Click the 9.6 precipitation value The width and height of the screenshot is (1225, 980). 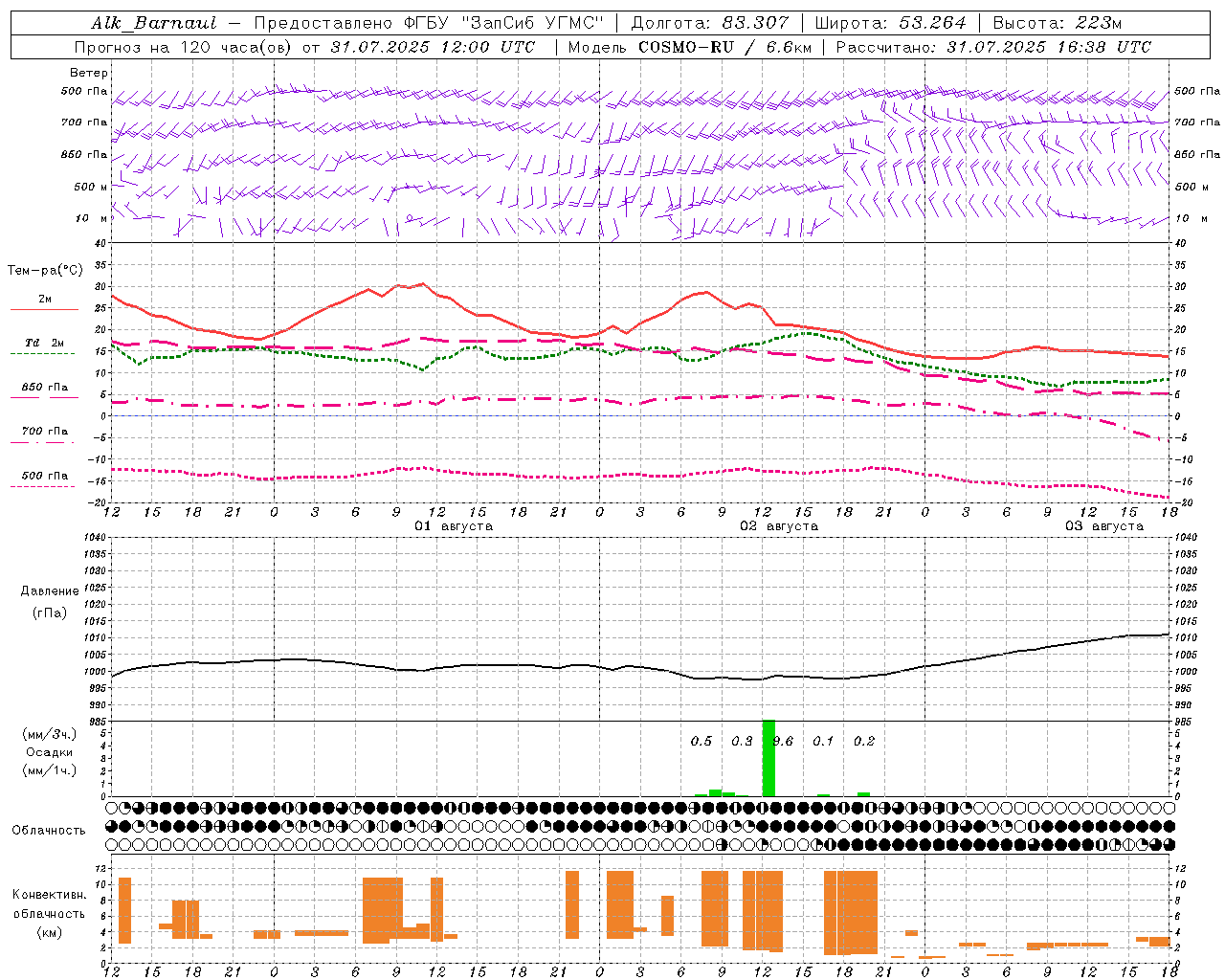pos(783,741)
